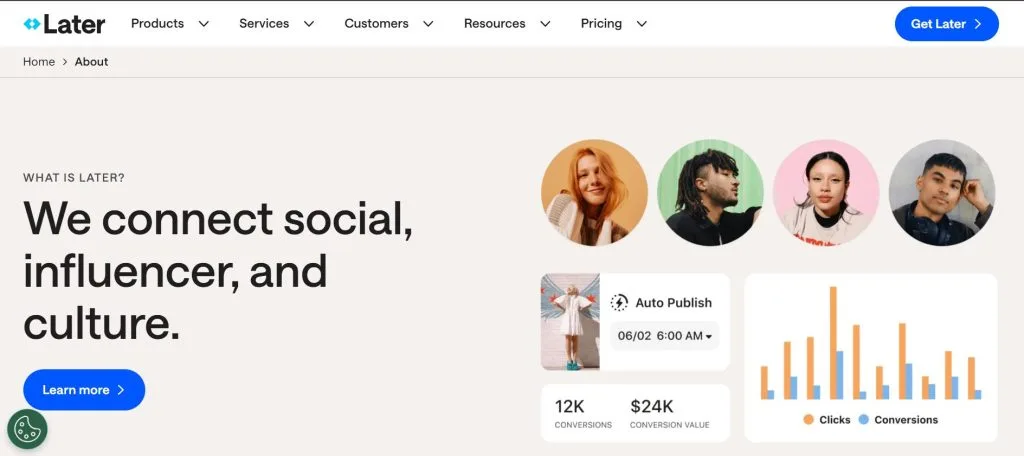Open the Customers menu
Viewport: 1024px width, 456px height.
[389, 23]
